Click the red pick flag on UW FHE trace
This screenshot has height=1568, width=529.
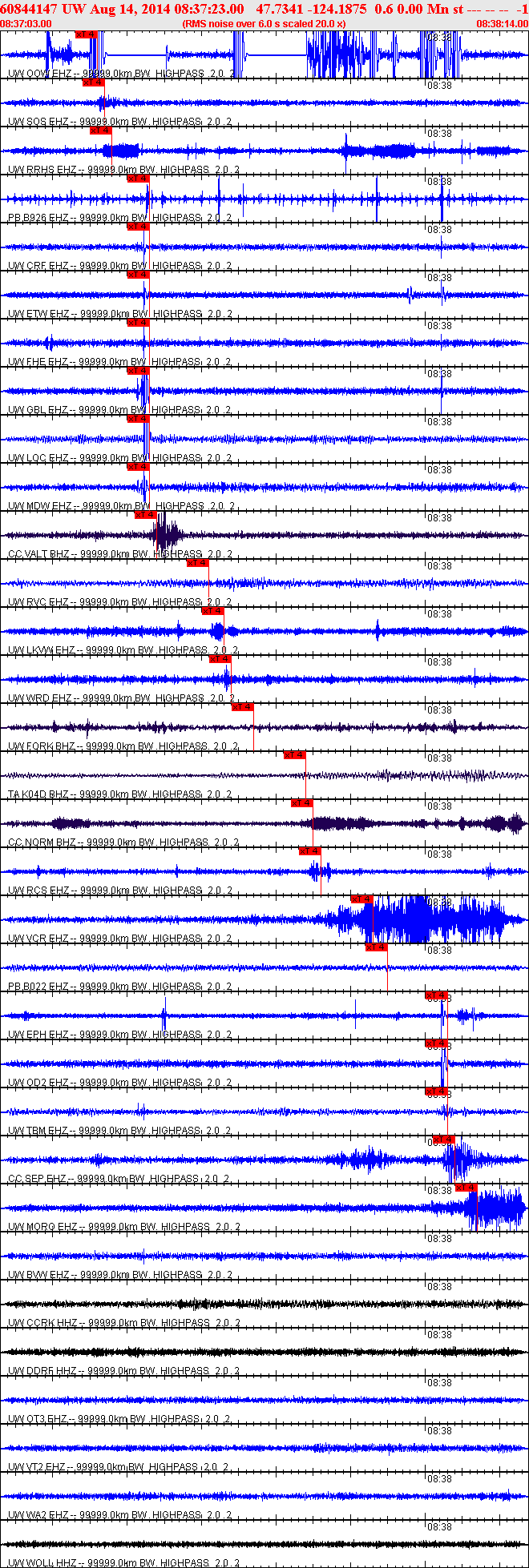pyautogui.click(x=138, y=323)
